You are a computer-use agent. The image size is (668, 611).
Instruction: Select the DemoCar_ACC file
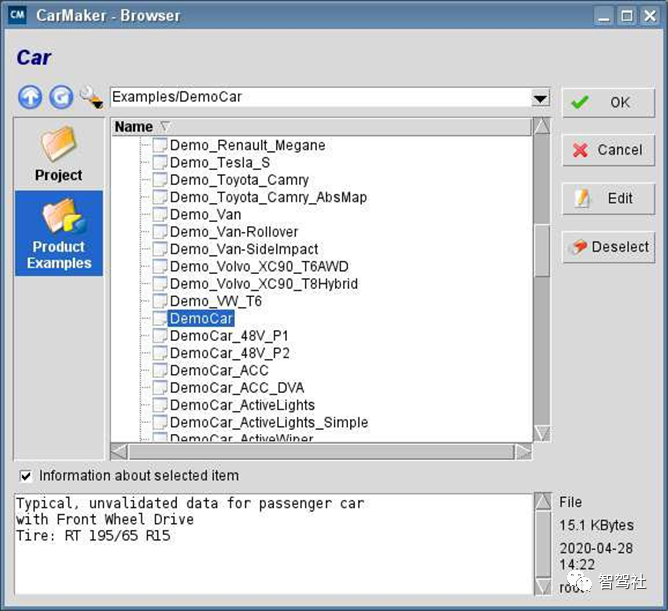[219, 371]
